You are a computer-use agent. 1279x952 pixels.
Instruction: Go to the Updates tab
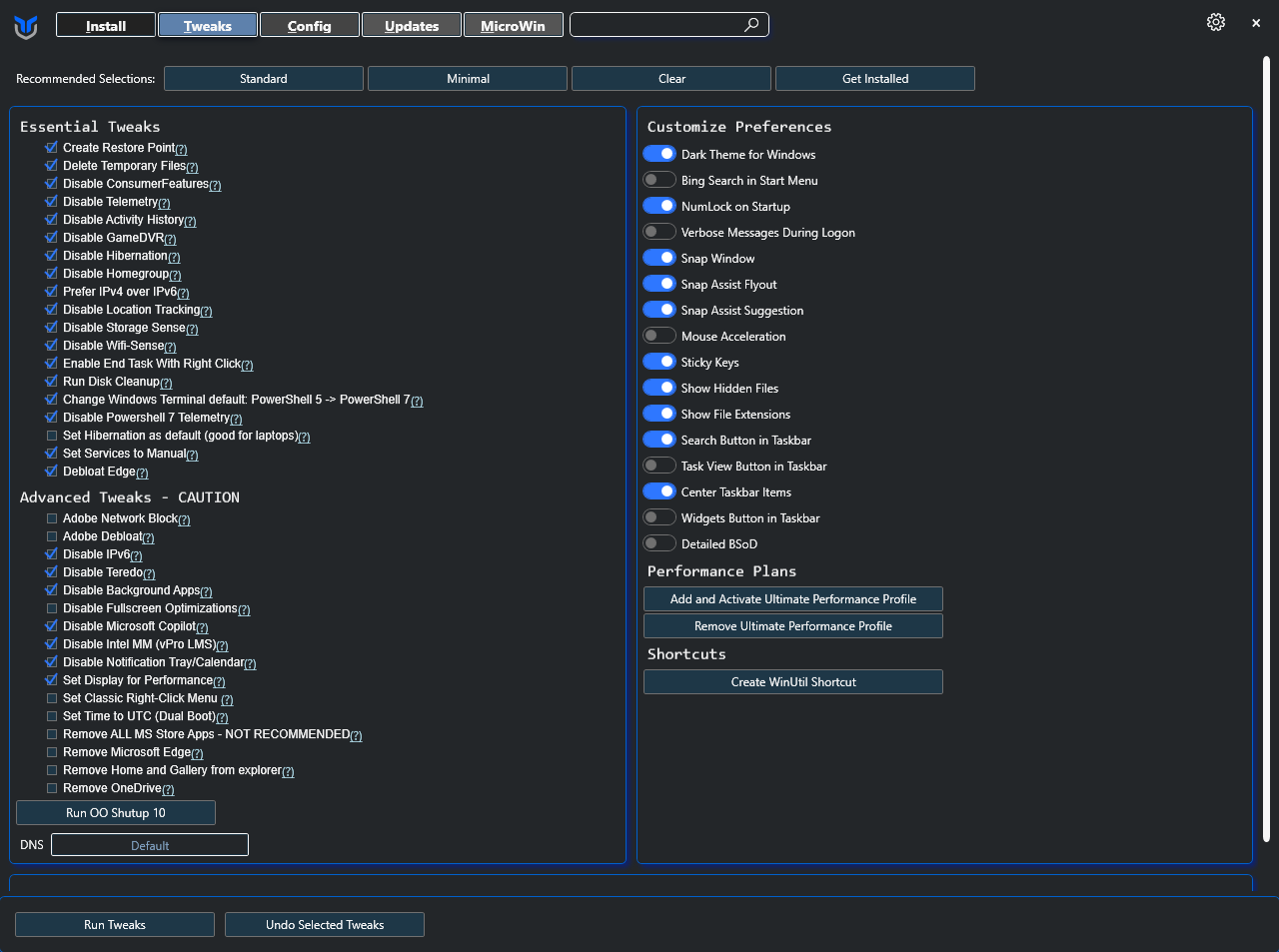(412, 25)
